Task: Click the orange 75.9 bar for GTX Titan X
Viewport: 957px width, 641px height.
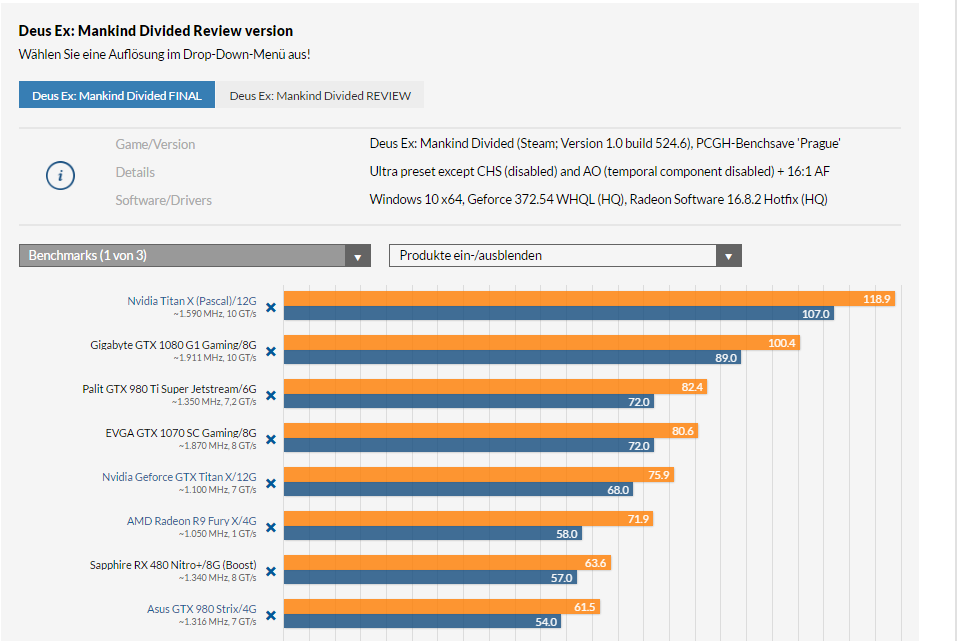Action: (x=478, y=474)
